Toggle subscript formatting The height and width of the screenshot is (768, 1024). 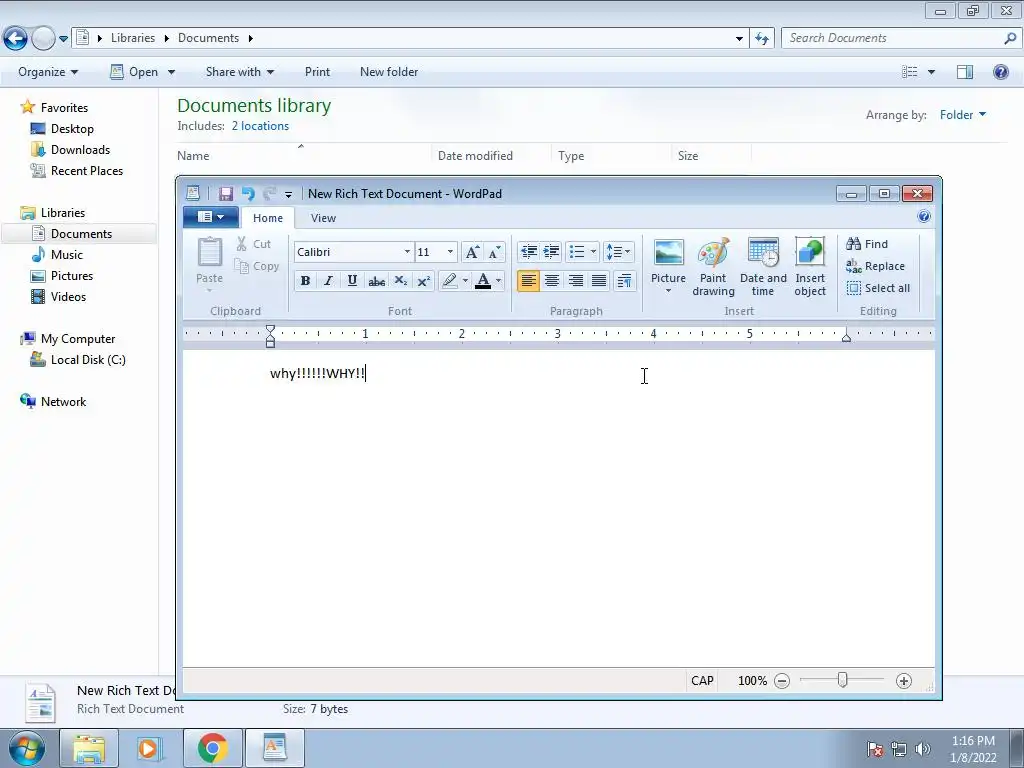[x=400, y=281]
